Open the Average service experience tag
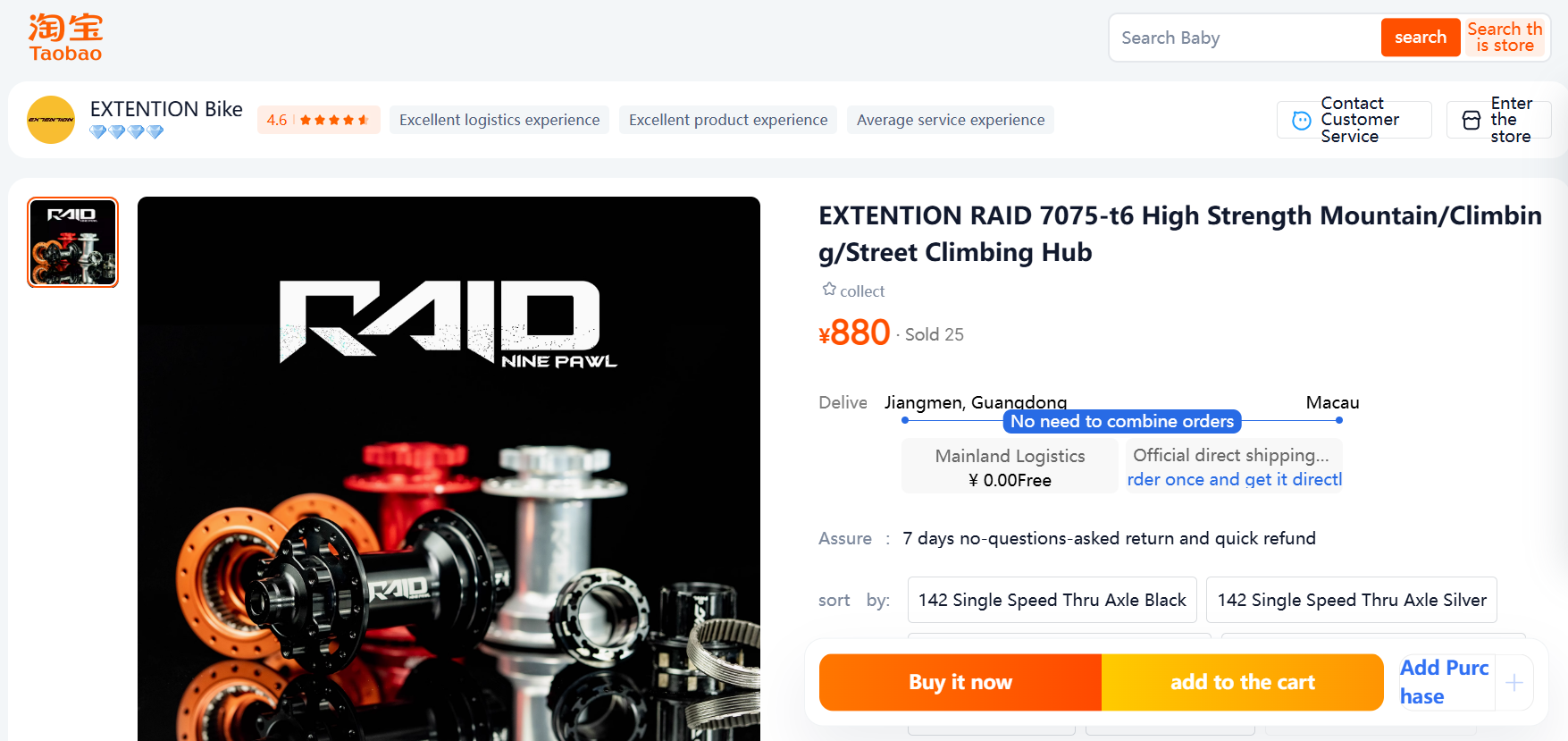The width and height of the screenshot is (1568, 741). click(x=951, y=120)
